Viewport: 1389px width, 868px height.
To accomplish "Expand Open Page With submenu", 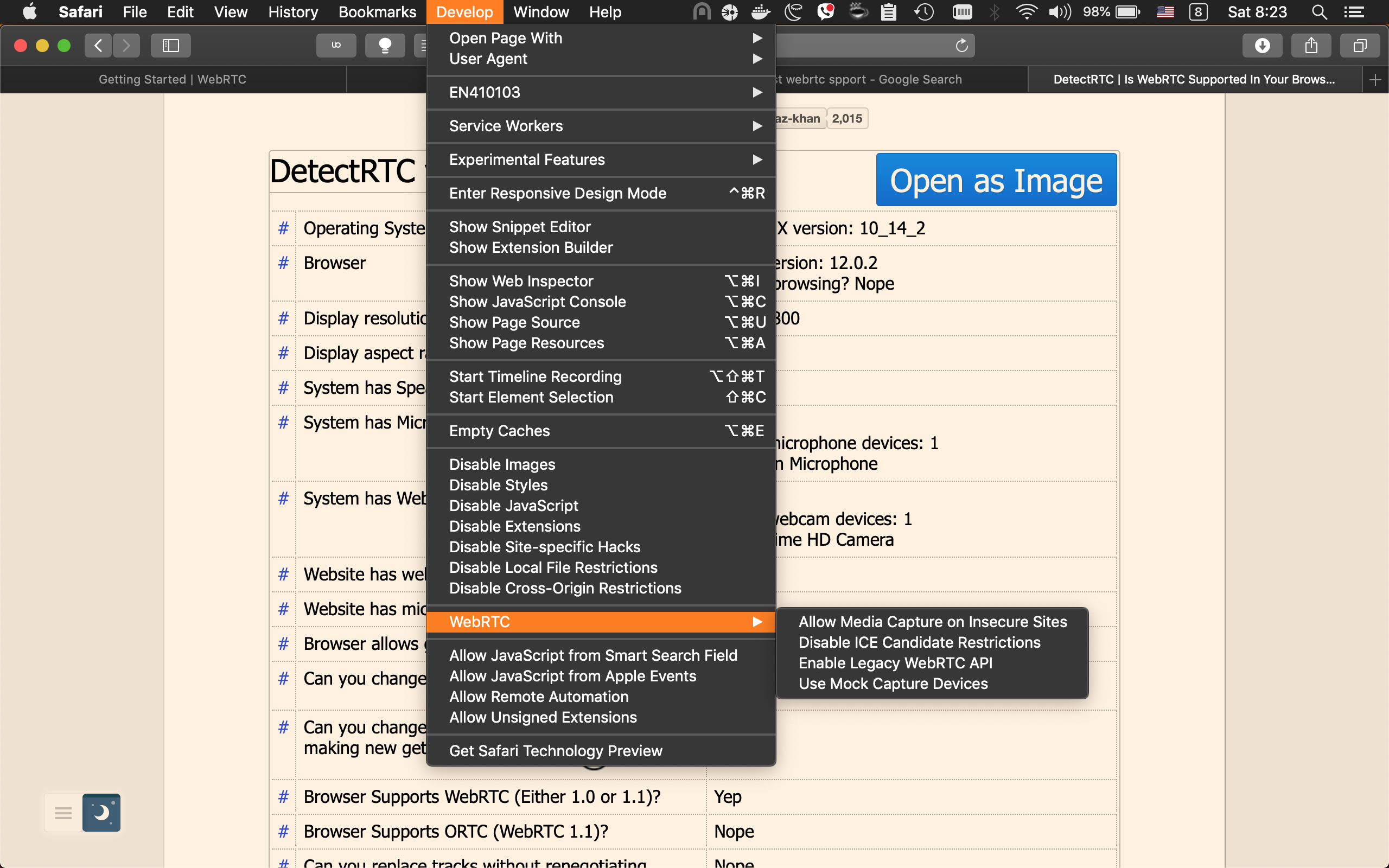I will click(601, 38).
